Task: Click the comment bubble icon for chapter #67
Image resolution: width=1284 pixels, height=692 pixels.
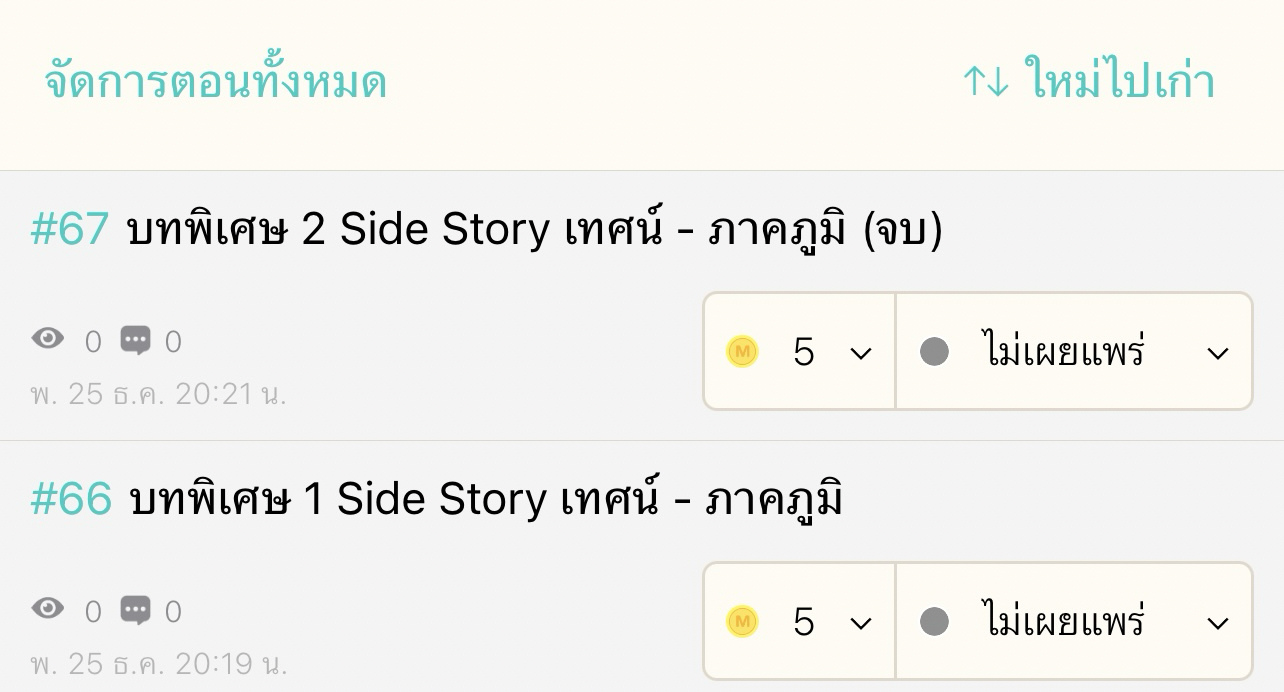Action: coord(135,341)
